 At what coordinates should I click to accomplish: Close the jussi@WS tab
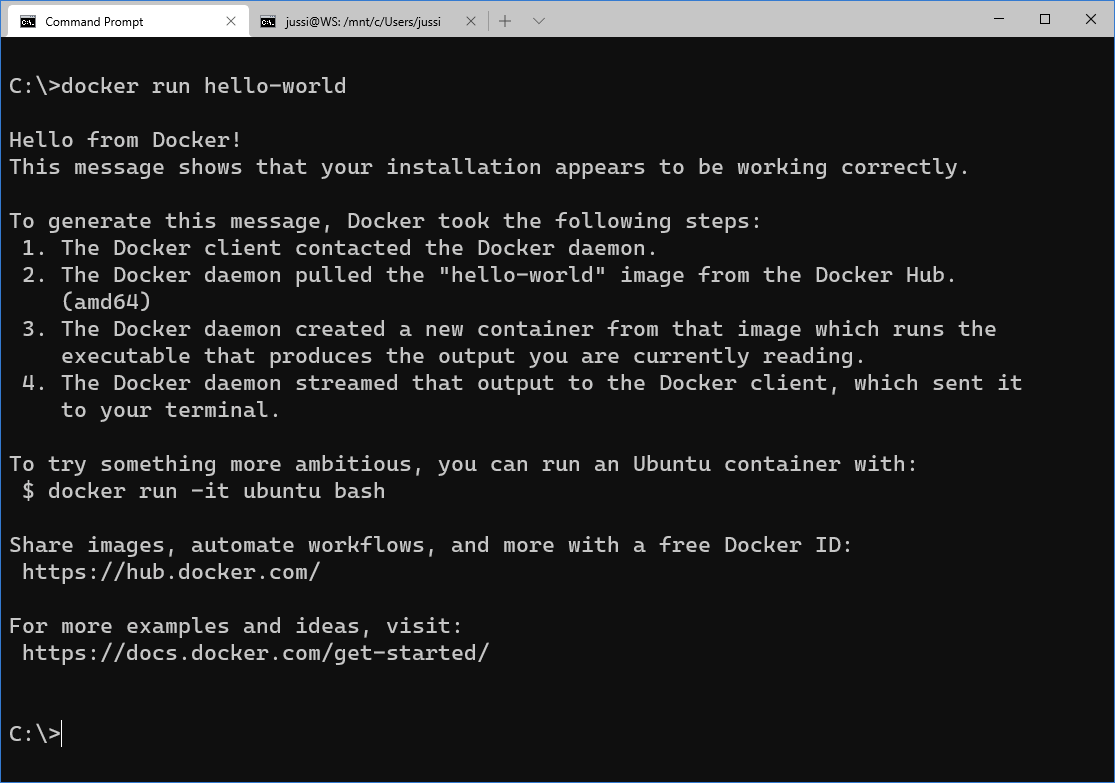pyautogui.click(x=470, y=21)
